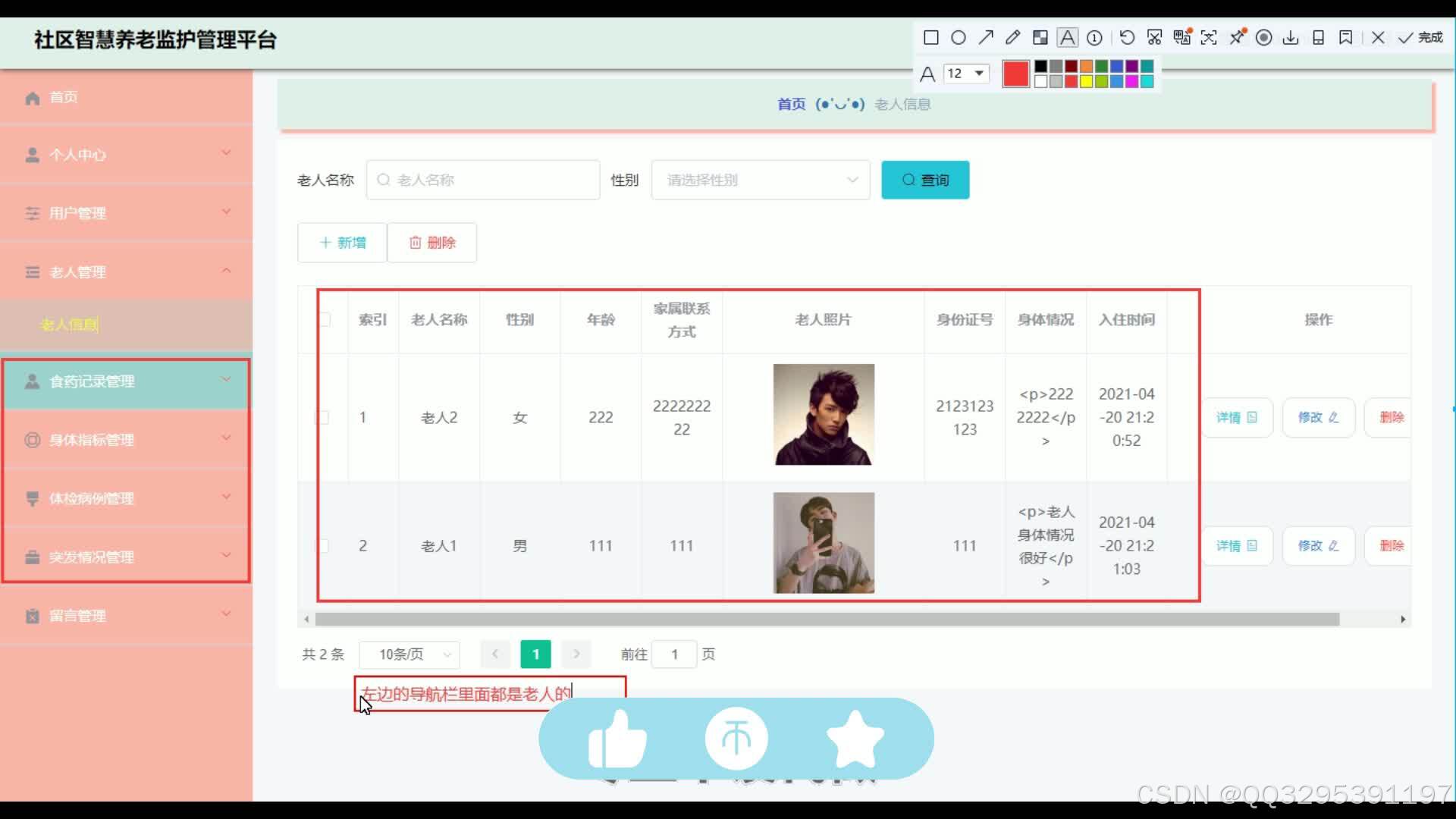Click the 新增 add button
The image size is (1456, 819).
point(342,243)
